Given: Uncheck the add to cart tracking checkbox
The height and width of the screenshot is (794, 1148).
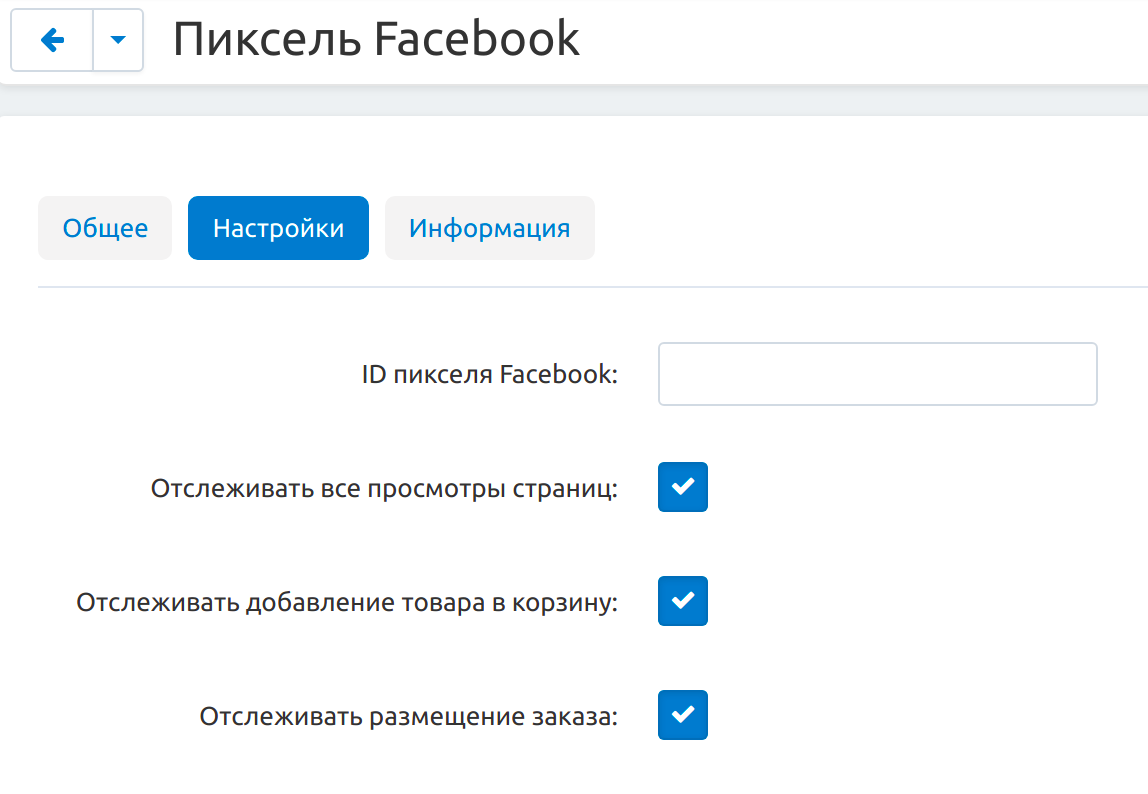Looking at the screenshot, I should pyautogui.click(x=682, y=601).
